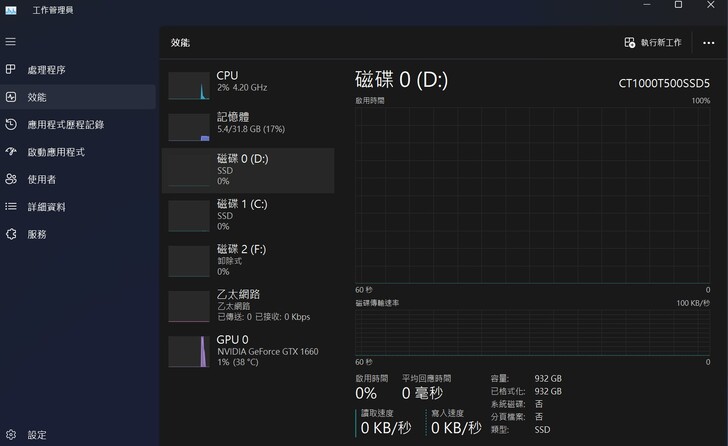The image size is (728, 446).
Task: Click the 效能 (Performance) sidebar icon
Action: click(x=11, y=97)
